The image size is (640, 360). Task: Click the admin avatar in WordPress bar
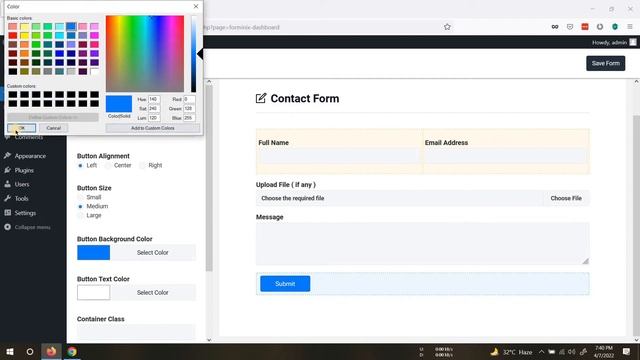(633, 42)
